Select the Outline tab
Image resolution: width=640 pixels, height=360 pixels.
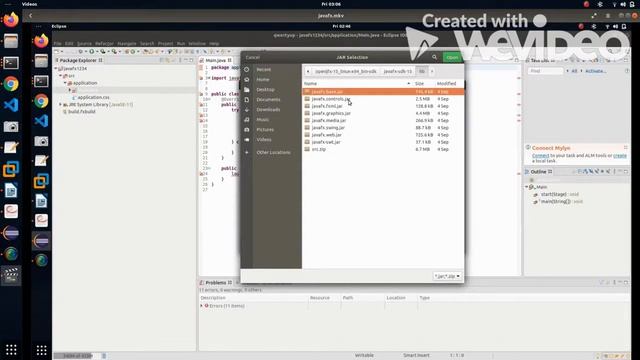click(x=538, y=171)
